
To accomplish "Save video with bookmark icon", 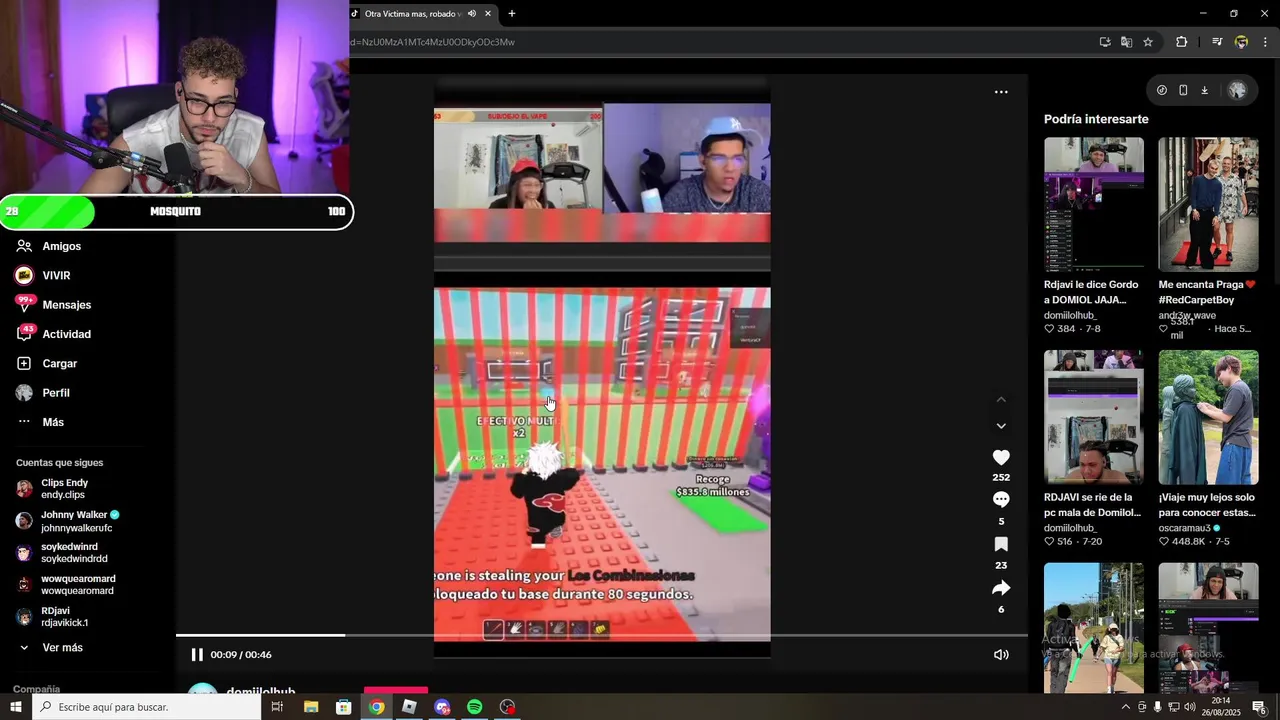I will click(1001, 544).
